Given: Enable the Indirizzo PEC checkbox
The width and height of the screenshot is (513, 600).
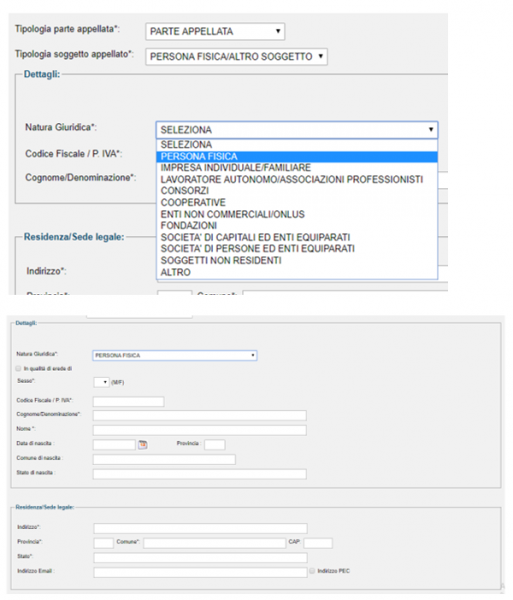Looking at the screenshot, I should pos(312,571).
